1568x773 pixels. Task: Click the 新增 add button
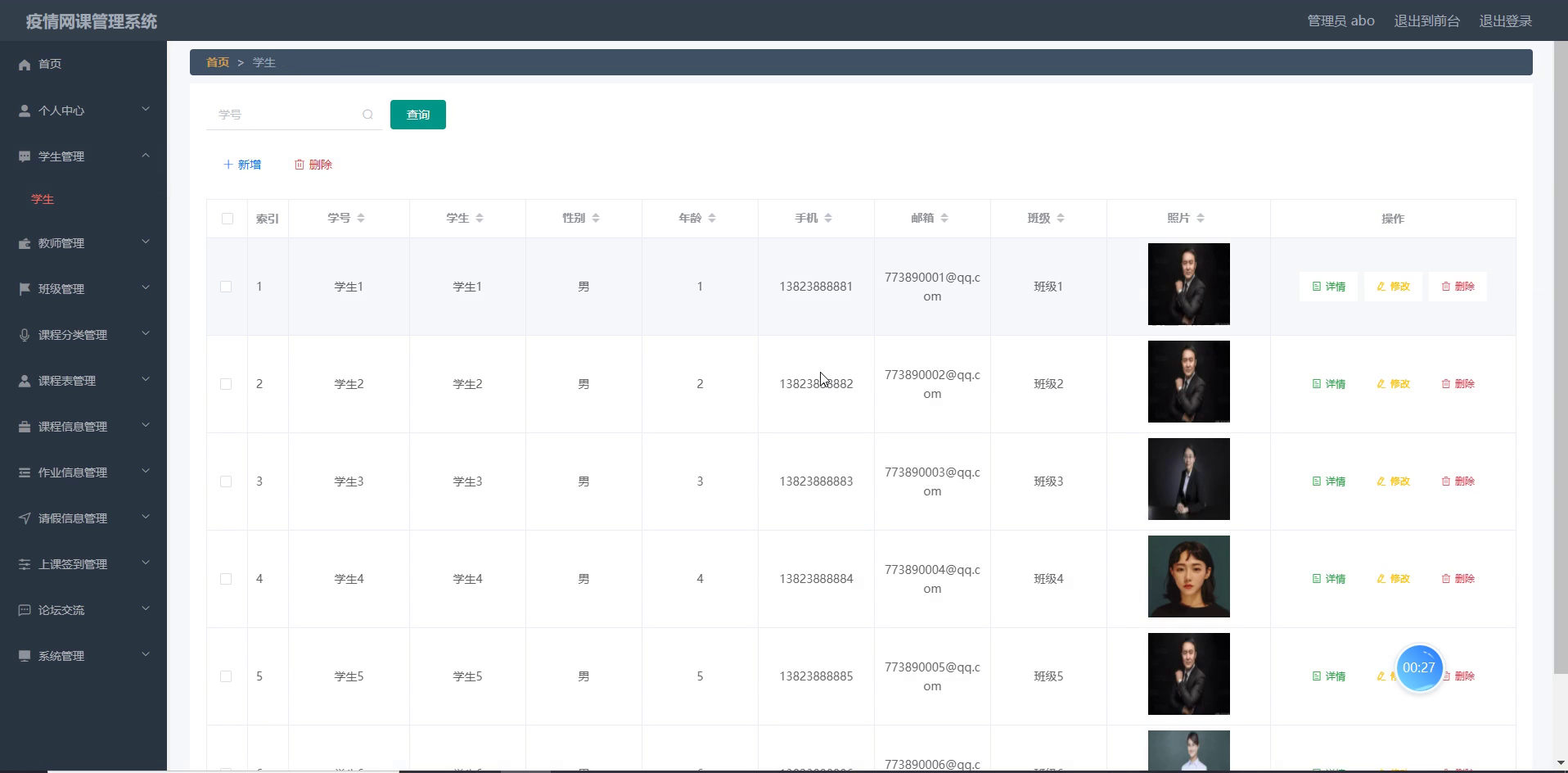click(x=242, y=165)
